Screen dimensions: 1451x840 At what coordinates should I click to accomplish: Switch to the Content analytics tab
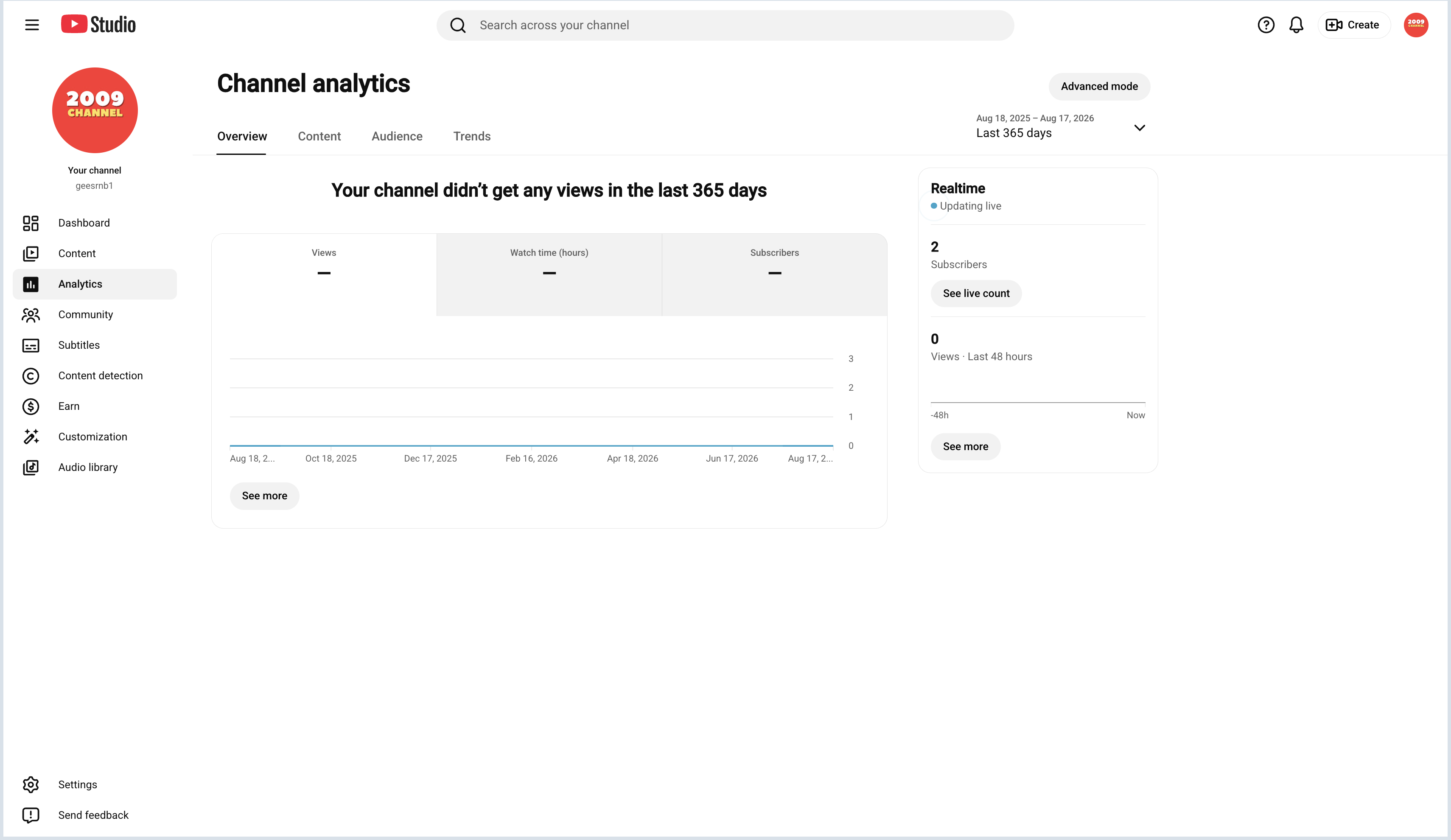[x=319, y=137]
